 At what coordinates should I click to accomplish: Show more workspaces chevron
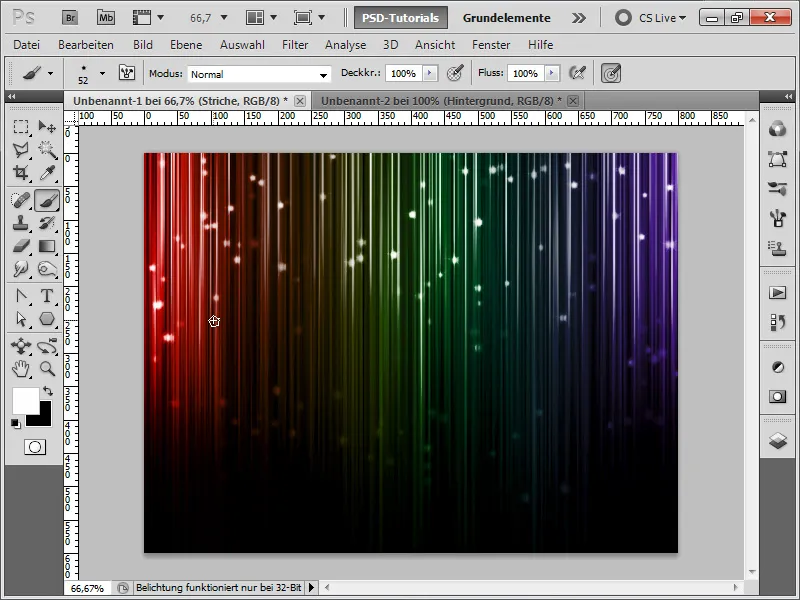tap(579, 18)
